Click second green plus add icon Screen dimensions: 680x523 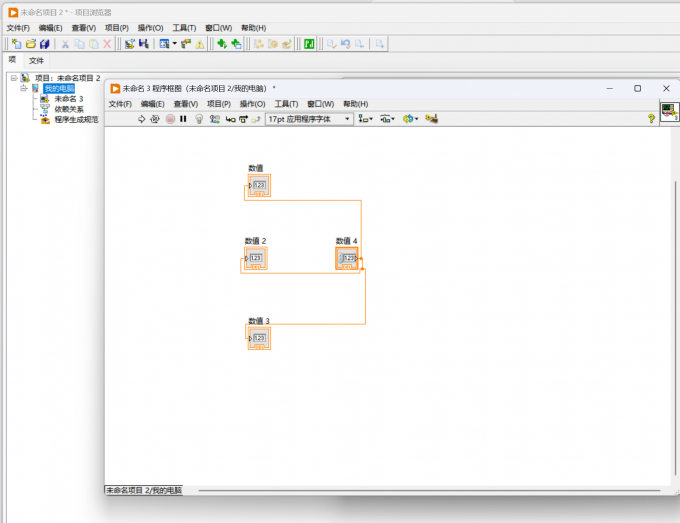point(236,44)
